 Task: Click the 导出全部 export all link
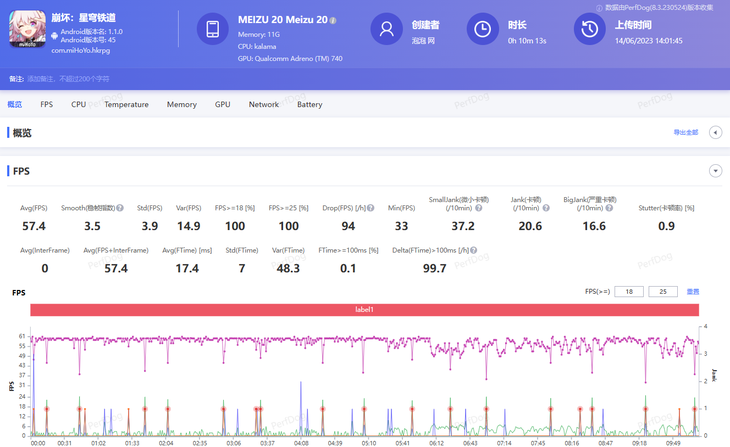tap(686, 132)
